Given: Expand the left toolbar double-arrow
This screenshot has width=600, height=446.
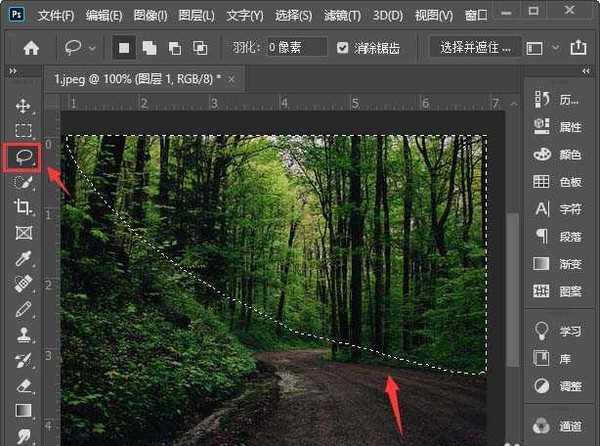Looking at the screenshot, I should 12,73.
